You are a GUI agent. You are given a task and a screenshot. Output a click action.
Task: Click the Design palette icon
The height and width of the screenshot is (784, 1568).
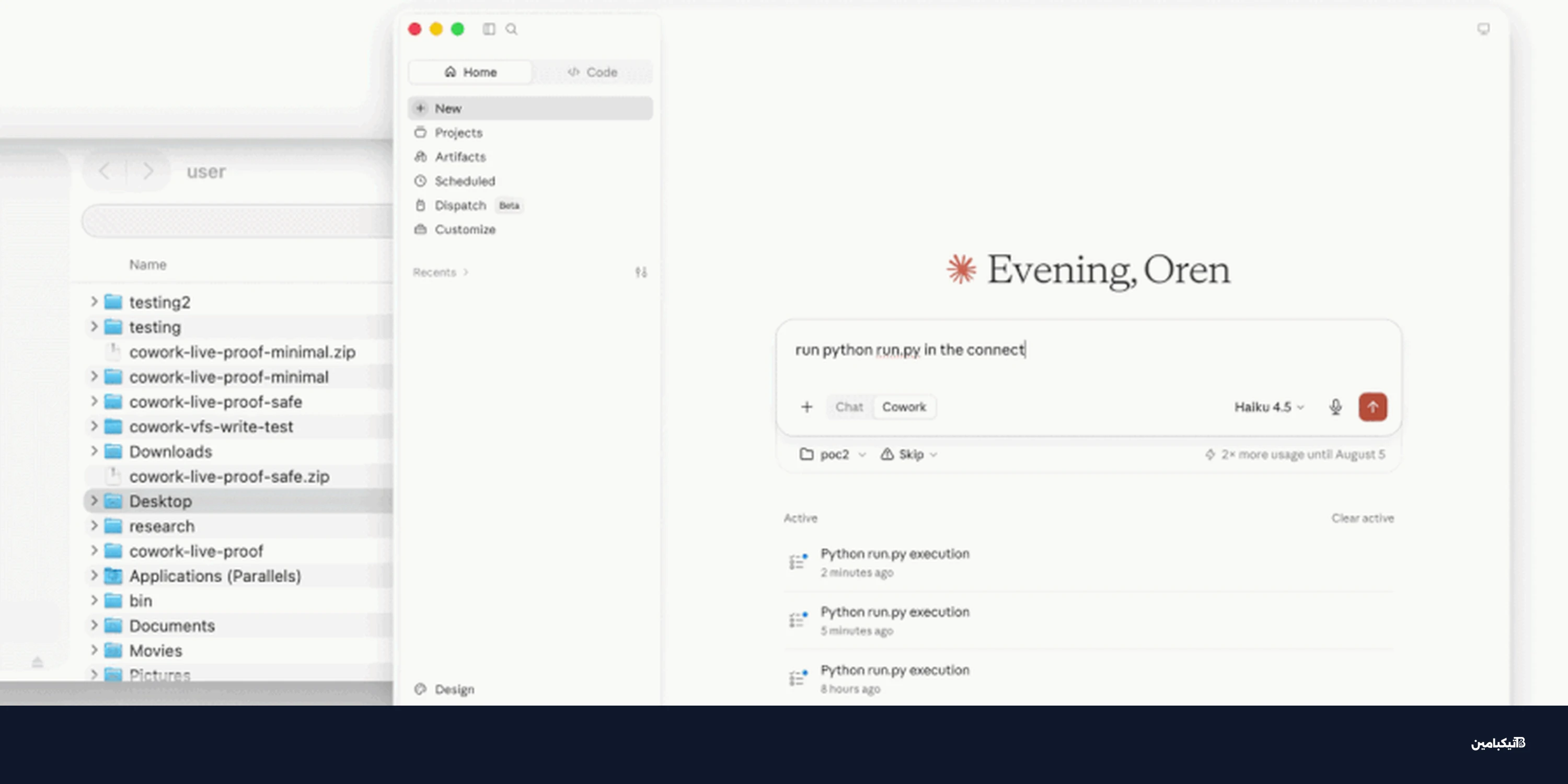tap(420, 689)
